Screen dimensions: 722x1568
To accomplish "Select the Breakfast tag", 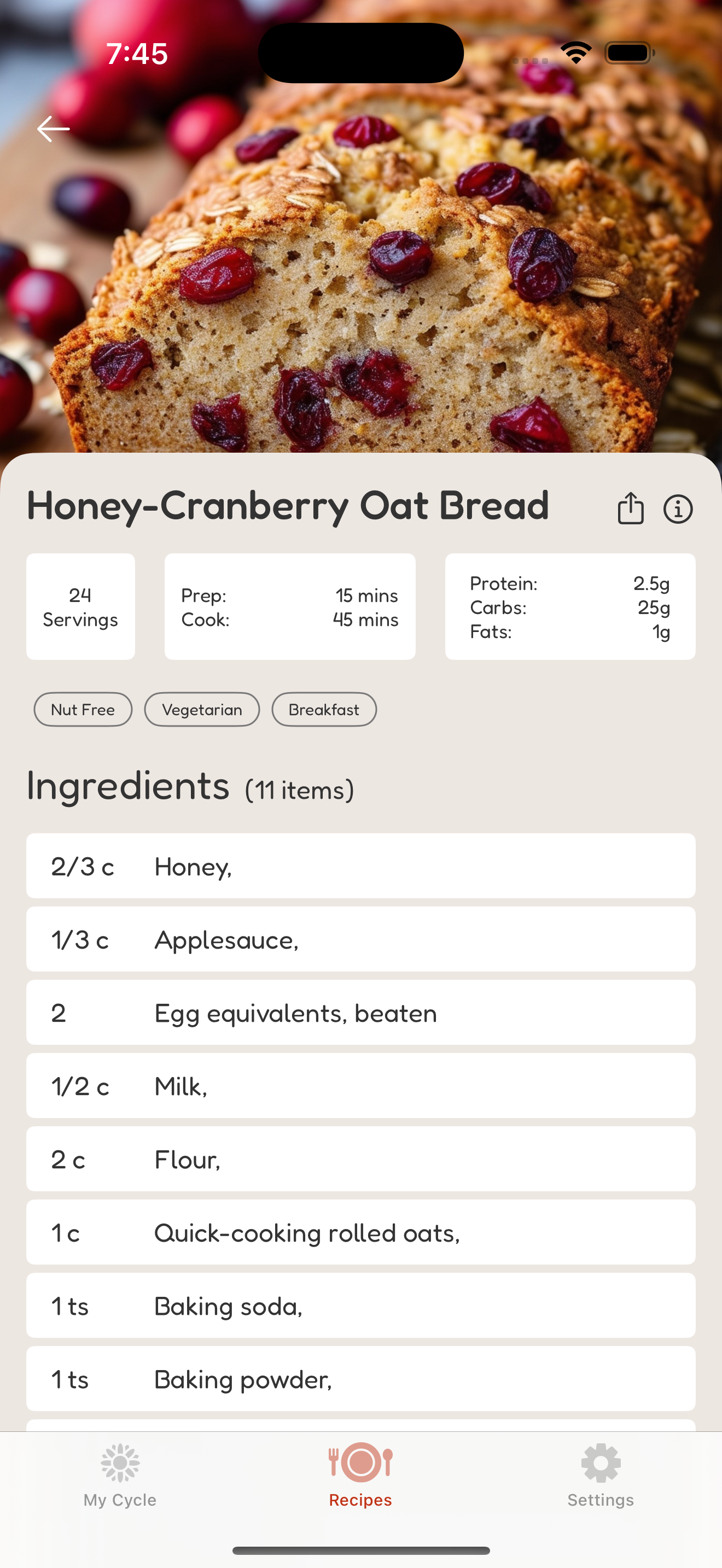I will [x=324, y=709].
